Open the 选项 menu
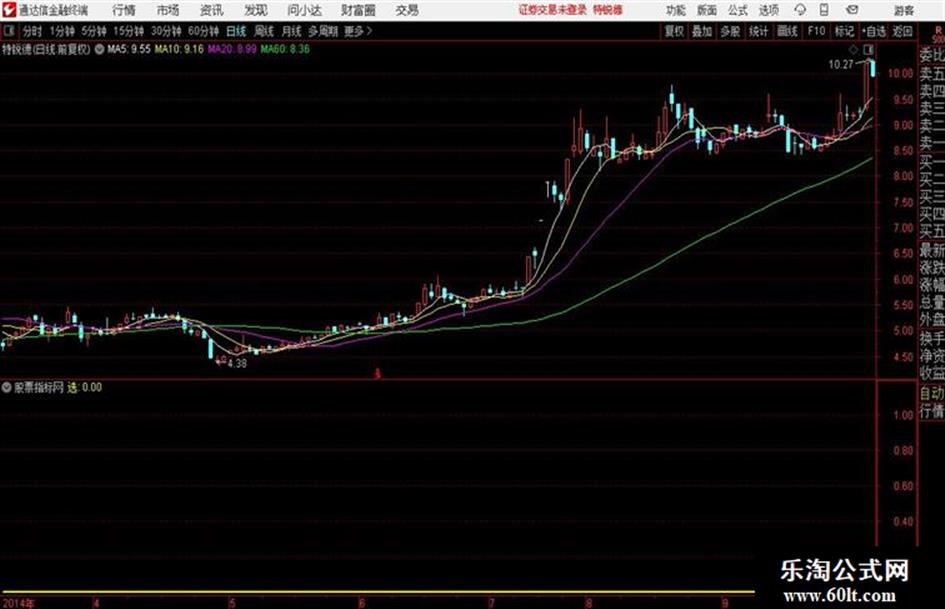This screenshot has width=945, height=609. tap(768, 10)
